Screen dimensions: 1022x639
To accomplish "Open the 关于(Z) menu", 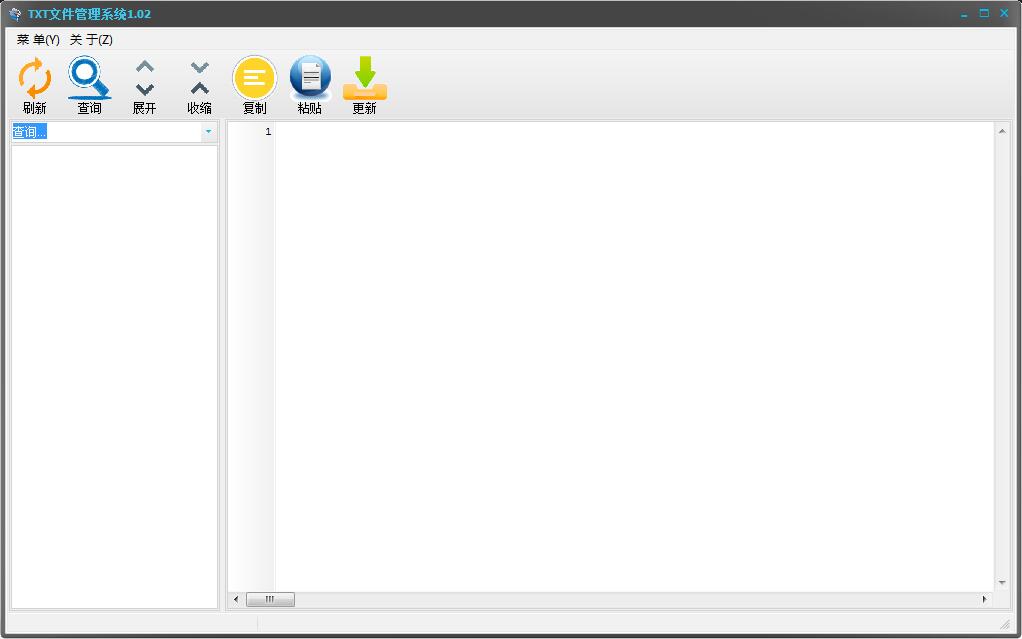I will 90,38.
